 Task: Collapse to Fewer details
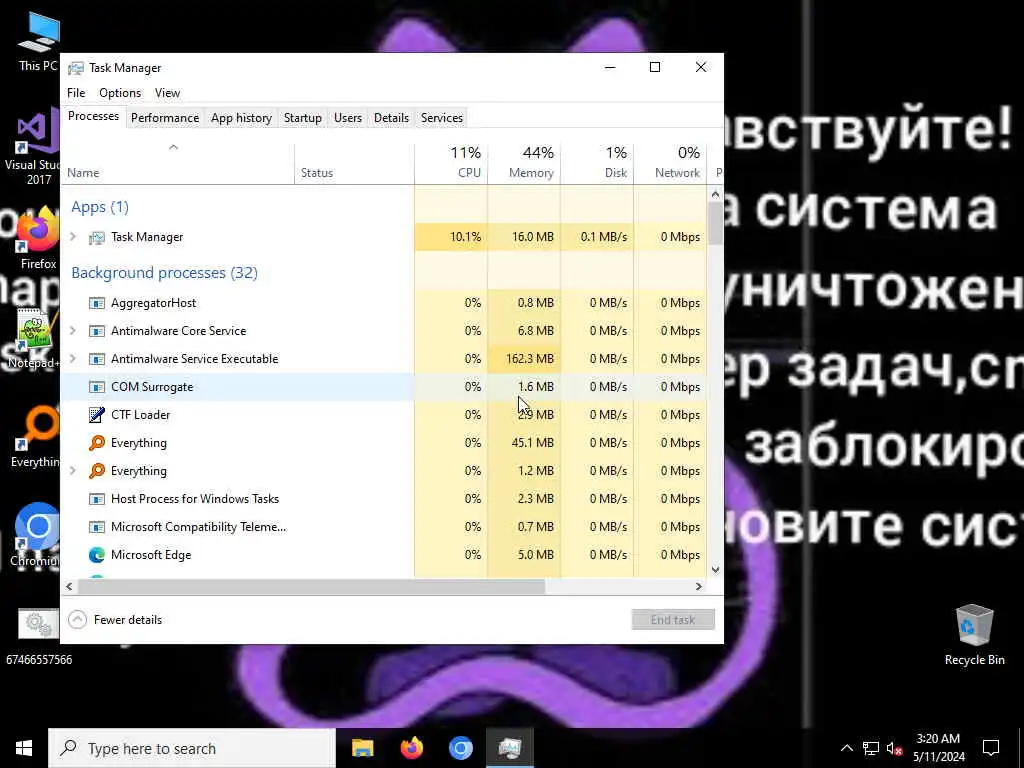(115, 620)
